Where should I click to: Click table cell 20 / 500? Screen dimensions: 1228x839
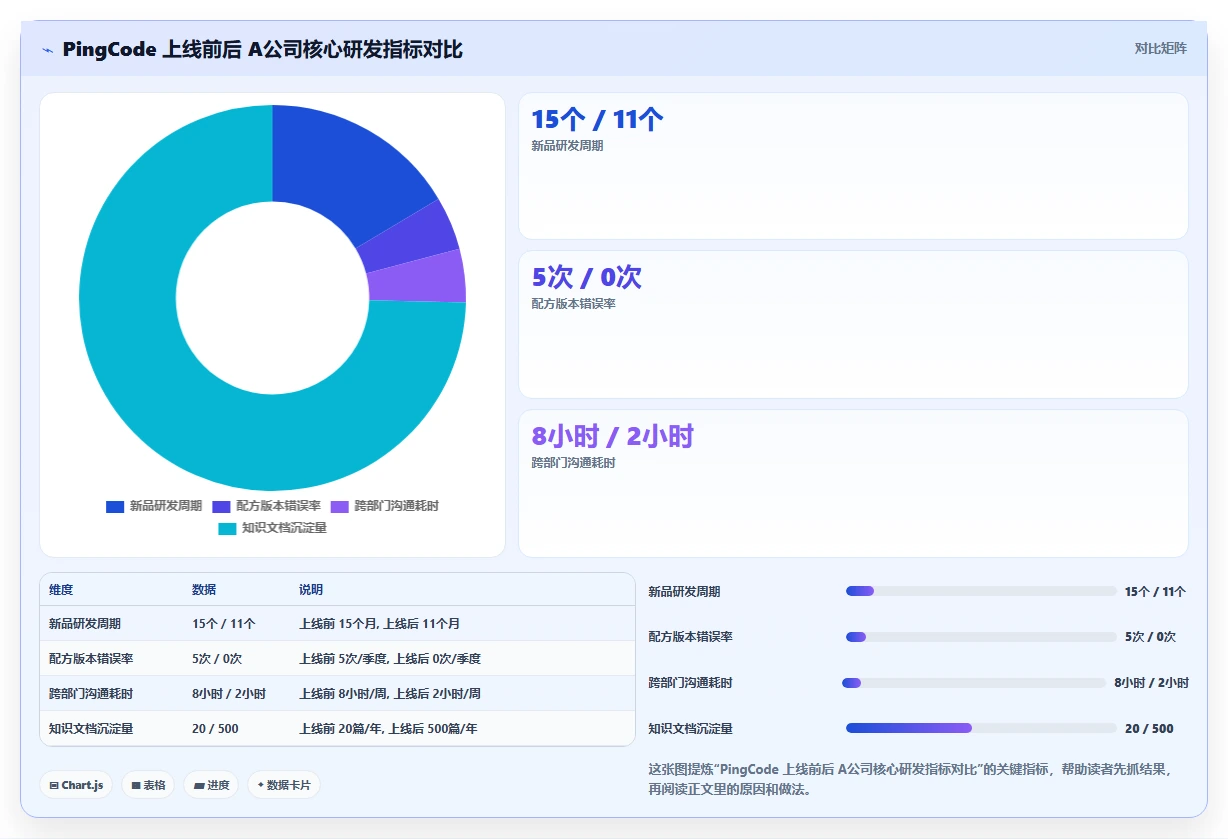pyautogui.click(x=215, y=729)
